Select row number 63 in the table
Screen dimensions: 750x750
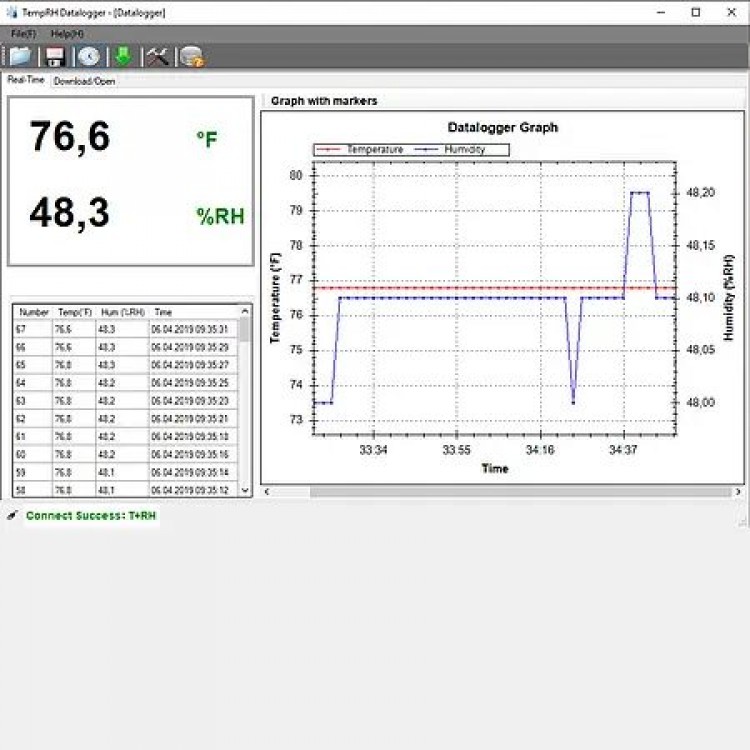tap(126, 401)
